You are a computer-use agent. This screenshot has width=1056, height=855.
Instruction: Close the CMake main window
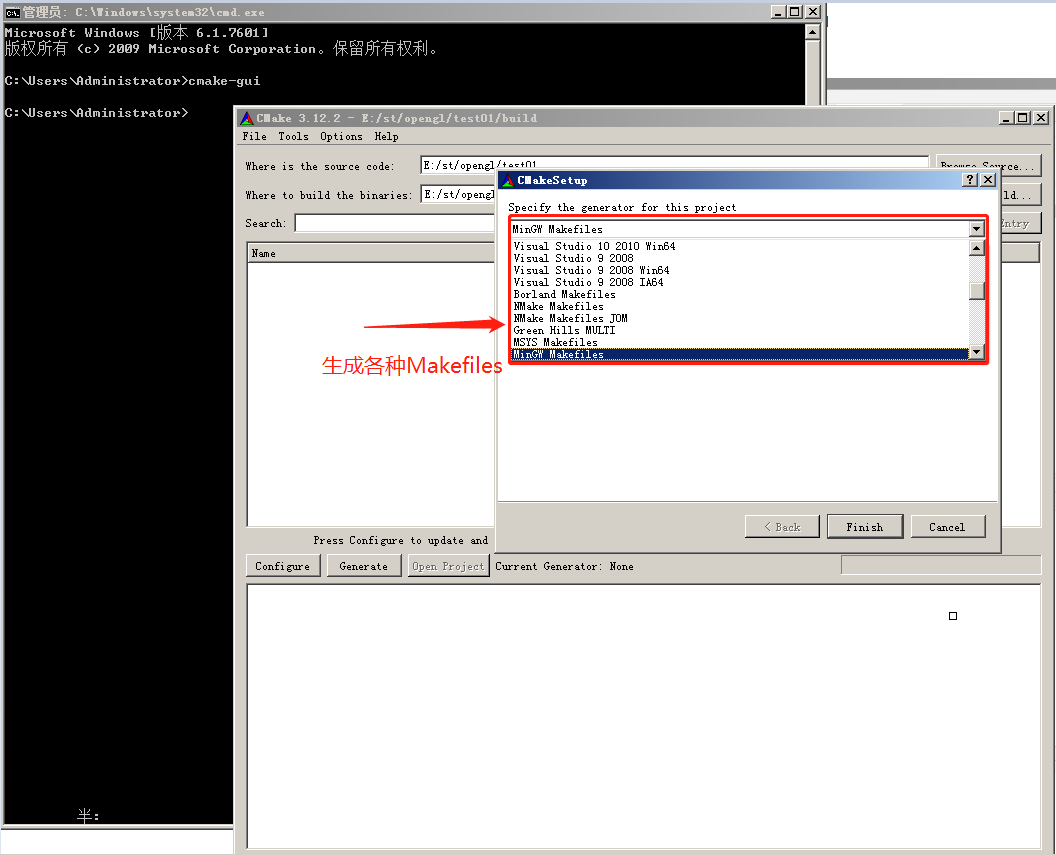click(1041, 118)
